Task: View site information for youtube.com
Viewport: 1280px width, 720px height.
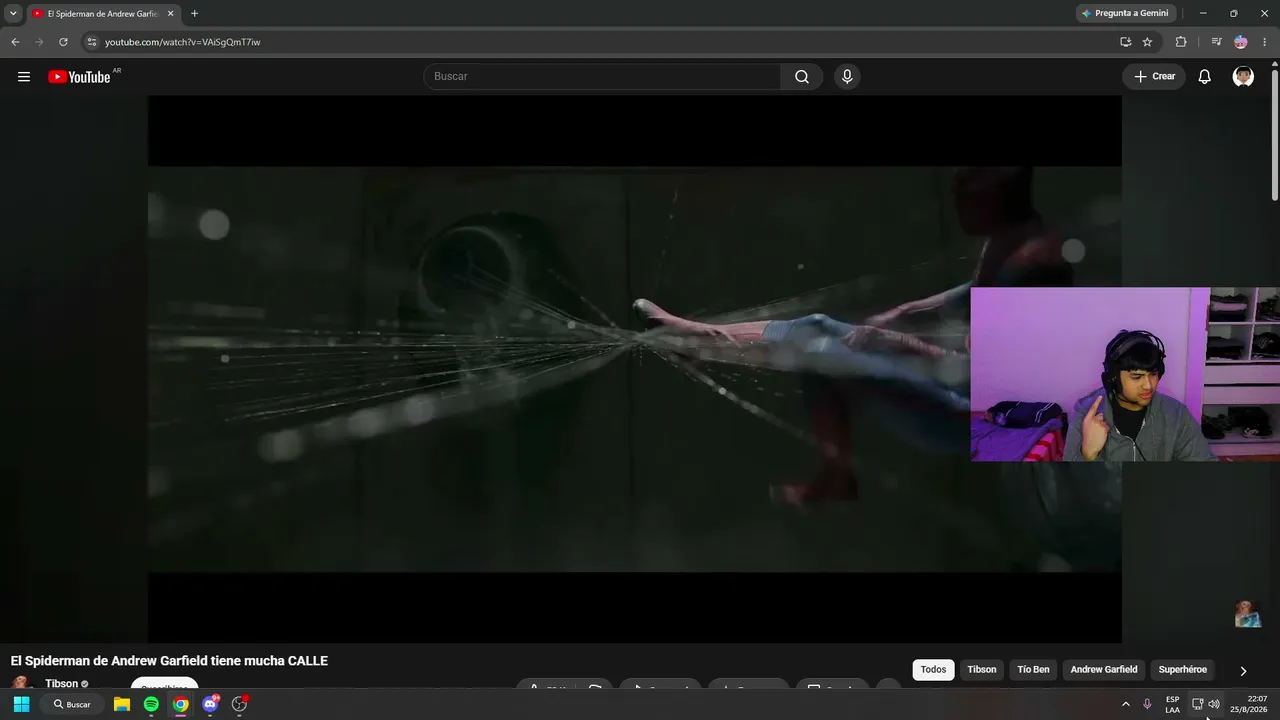Action: pos(91,42)
